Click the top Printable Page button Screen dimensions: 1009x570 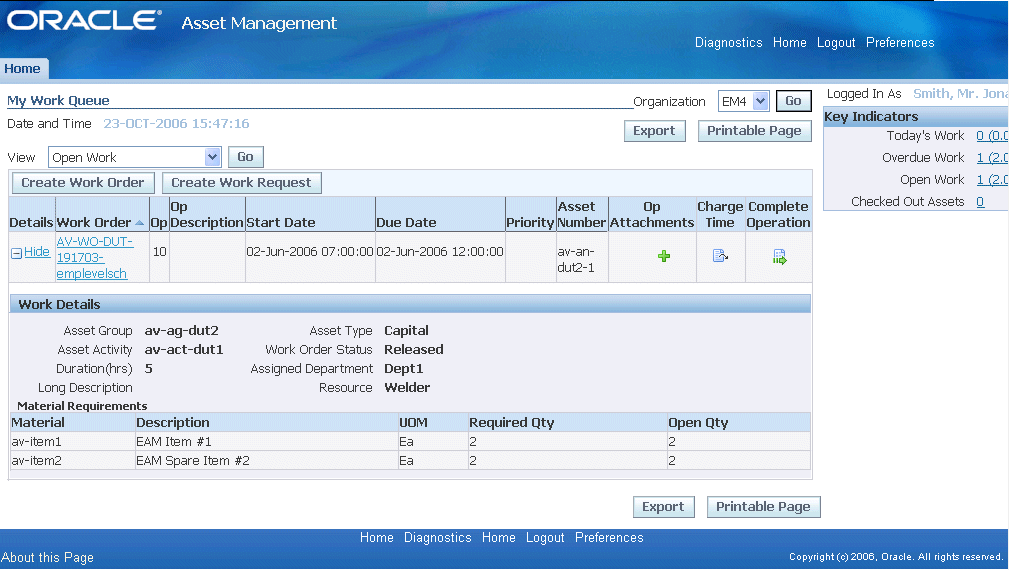(754, 131)
